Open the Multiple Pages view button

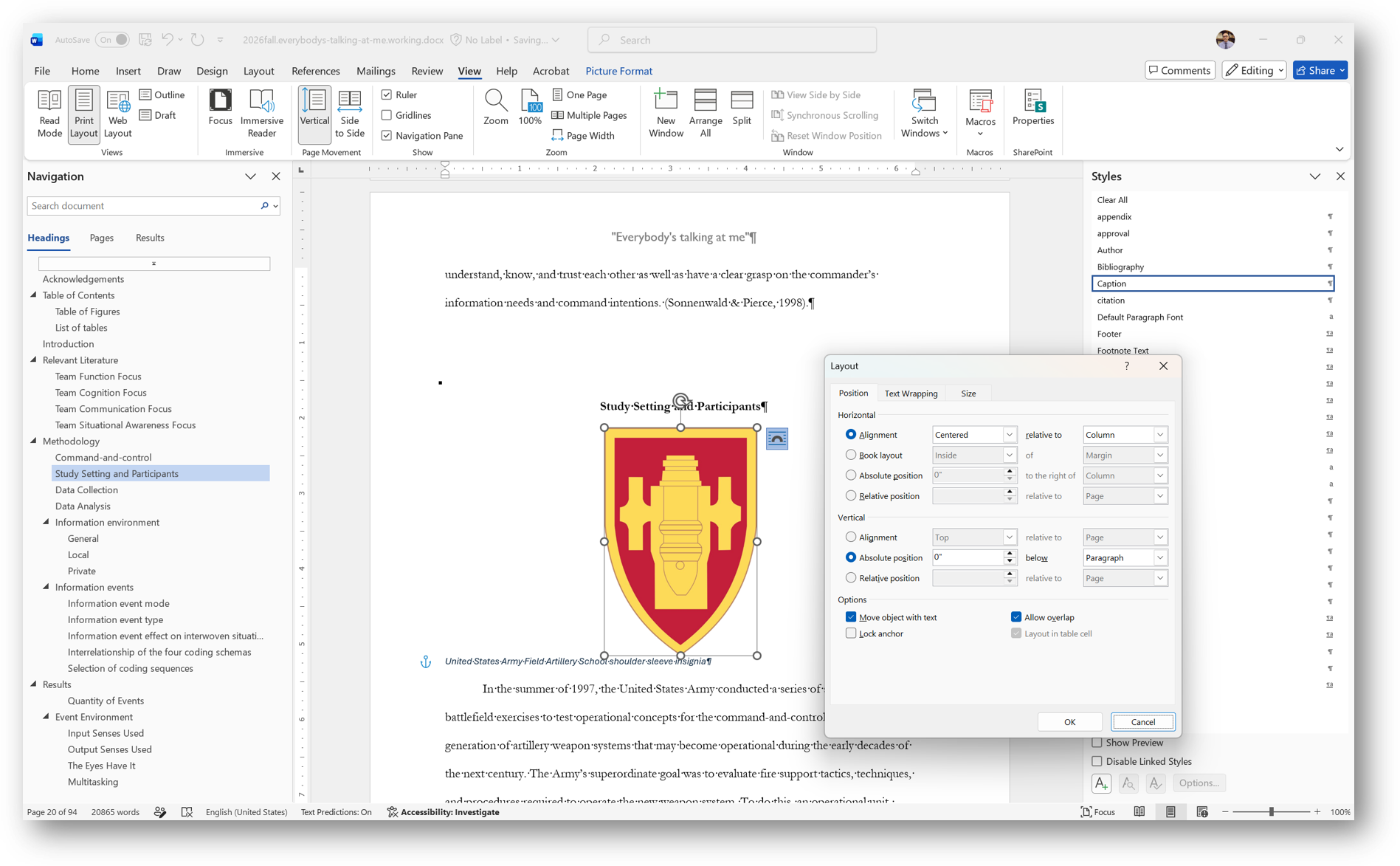coord(589,115)
